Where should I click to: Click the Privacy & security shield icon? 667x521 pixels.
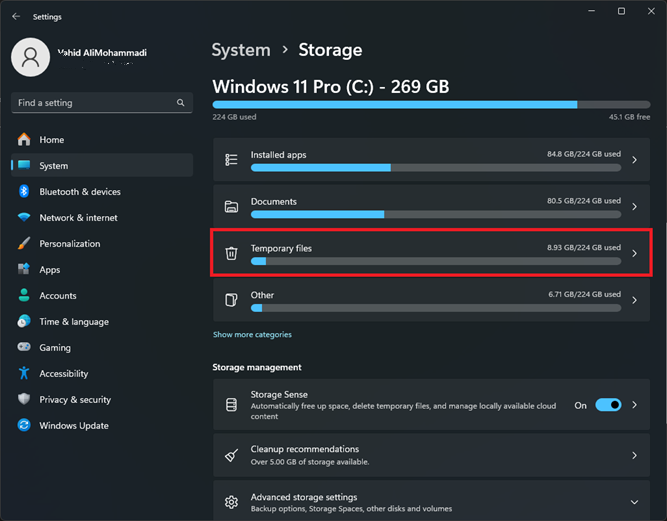pyautogui.click(x=24, y=399)
